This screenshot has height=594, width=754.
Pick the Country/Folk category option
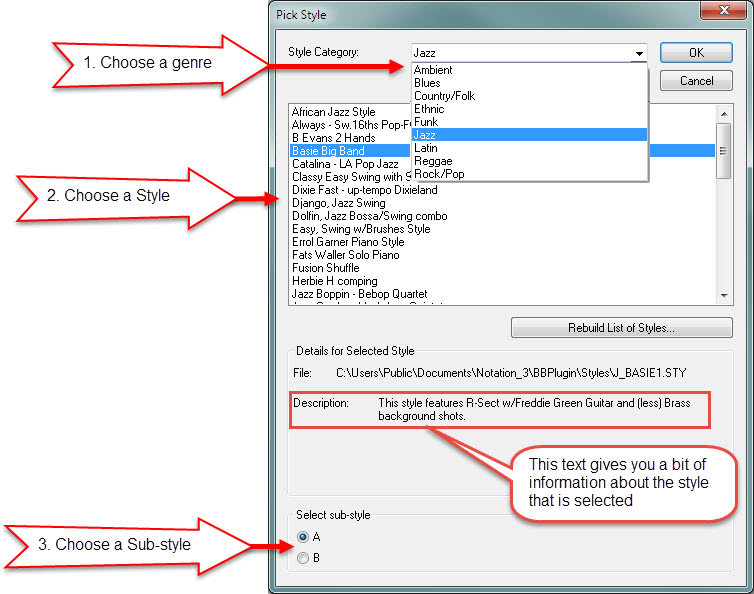445,96
